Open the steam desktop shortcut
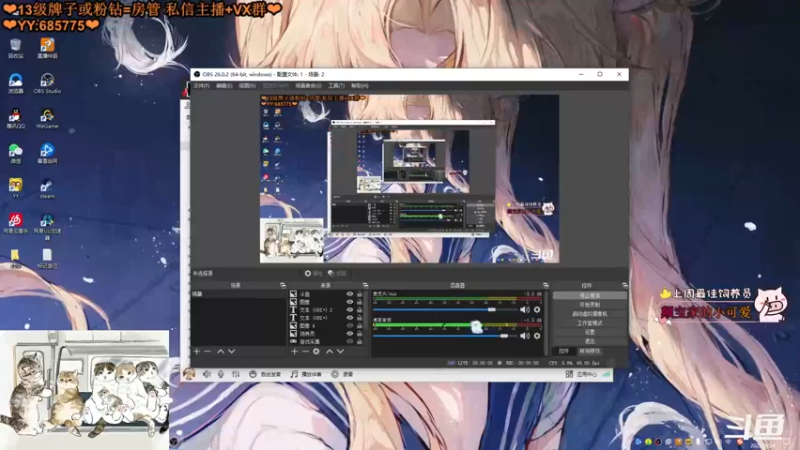This screenshot has height=450, width=800. [47, 188]
